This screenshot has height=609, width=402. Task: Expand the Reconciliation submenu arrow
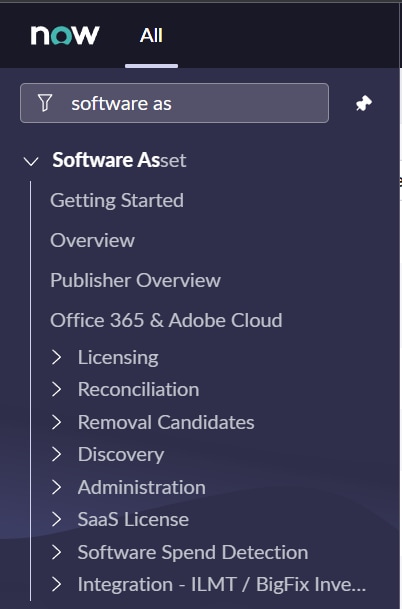(x=57, y=389)
